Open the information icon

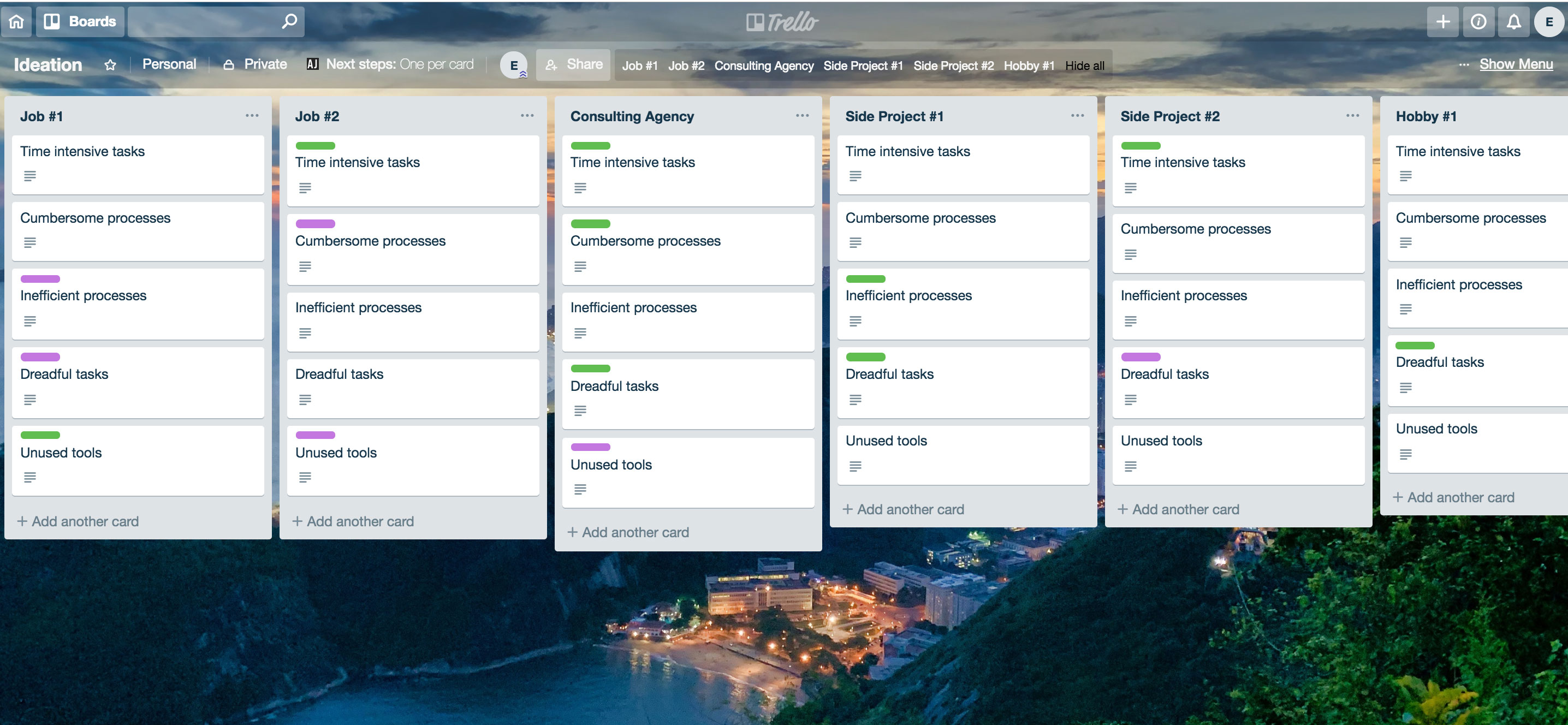(1478, 22)
